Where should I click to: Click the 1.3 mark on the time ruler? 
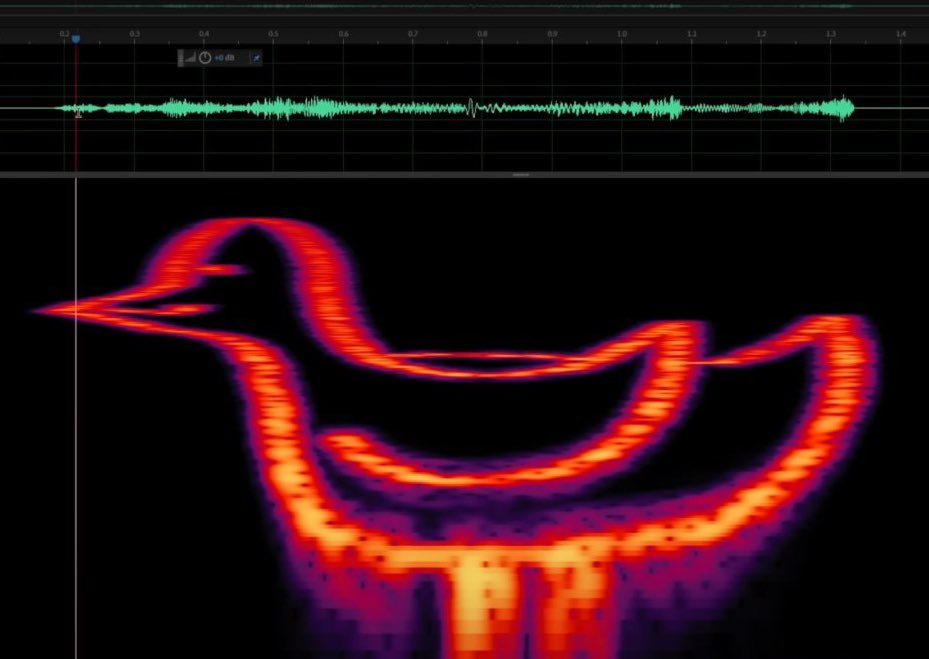(831, 34)
